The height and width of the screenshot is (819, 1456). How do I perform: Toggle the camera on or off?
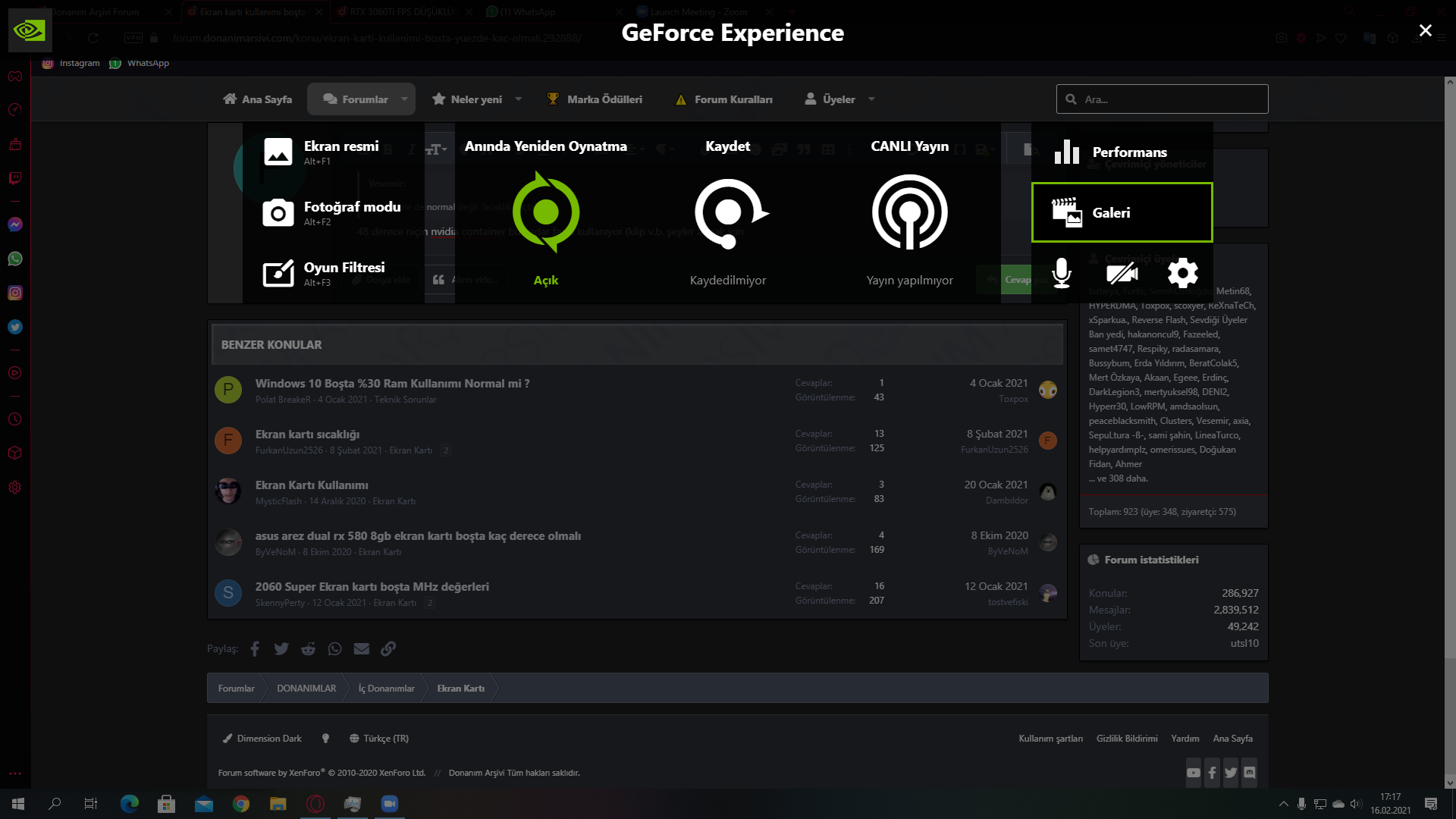point(1122,273)
